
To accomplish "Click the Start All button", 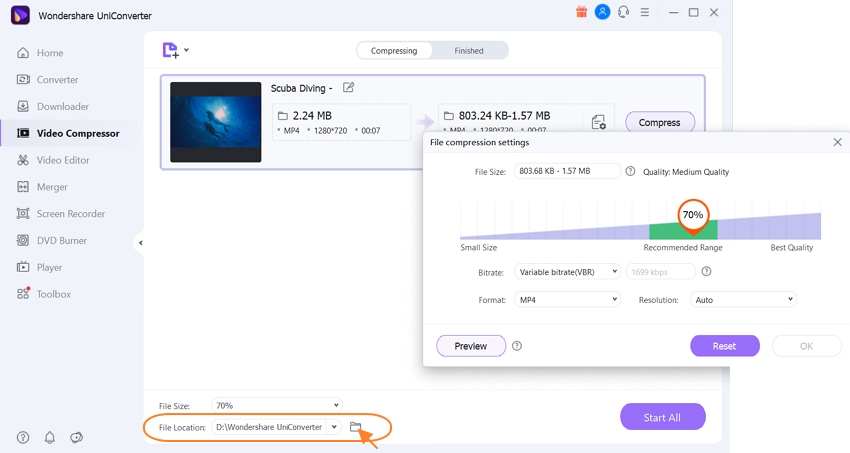I will click(x=662, y=417).
